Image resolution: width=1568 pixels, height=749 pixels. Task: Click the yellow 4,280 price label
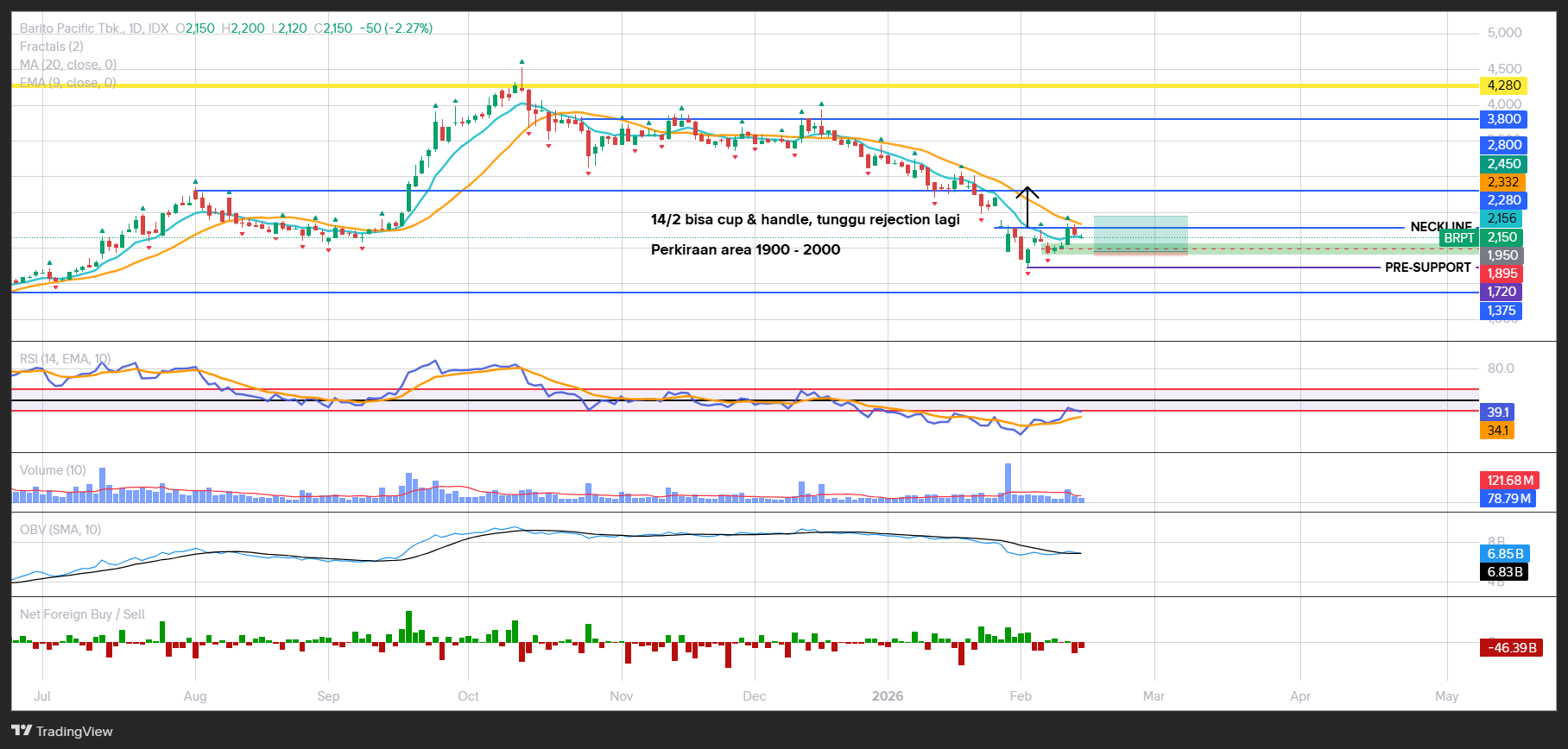click(1503, 85)
